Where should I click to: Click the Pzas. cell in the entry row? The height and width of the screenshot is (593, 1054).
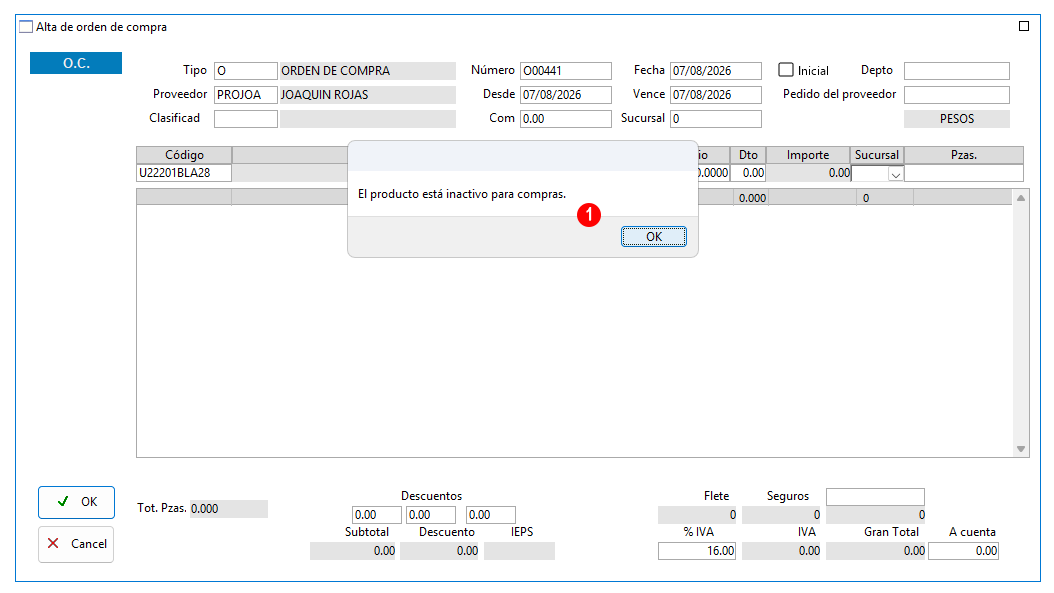(964, 173)
